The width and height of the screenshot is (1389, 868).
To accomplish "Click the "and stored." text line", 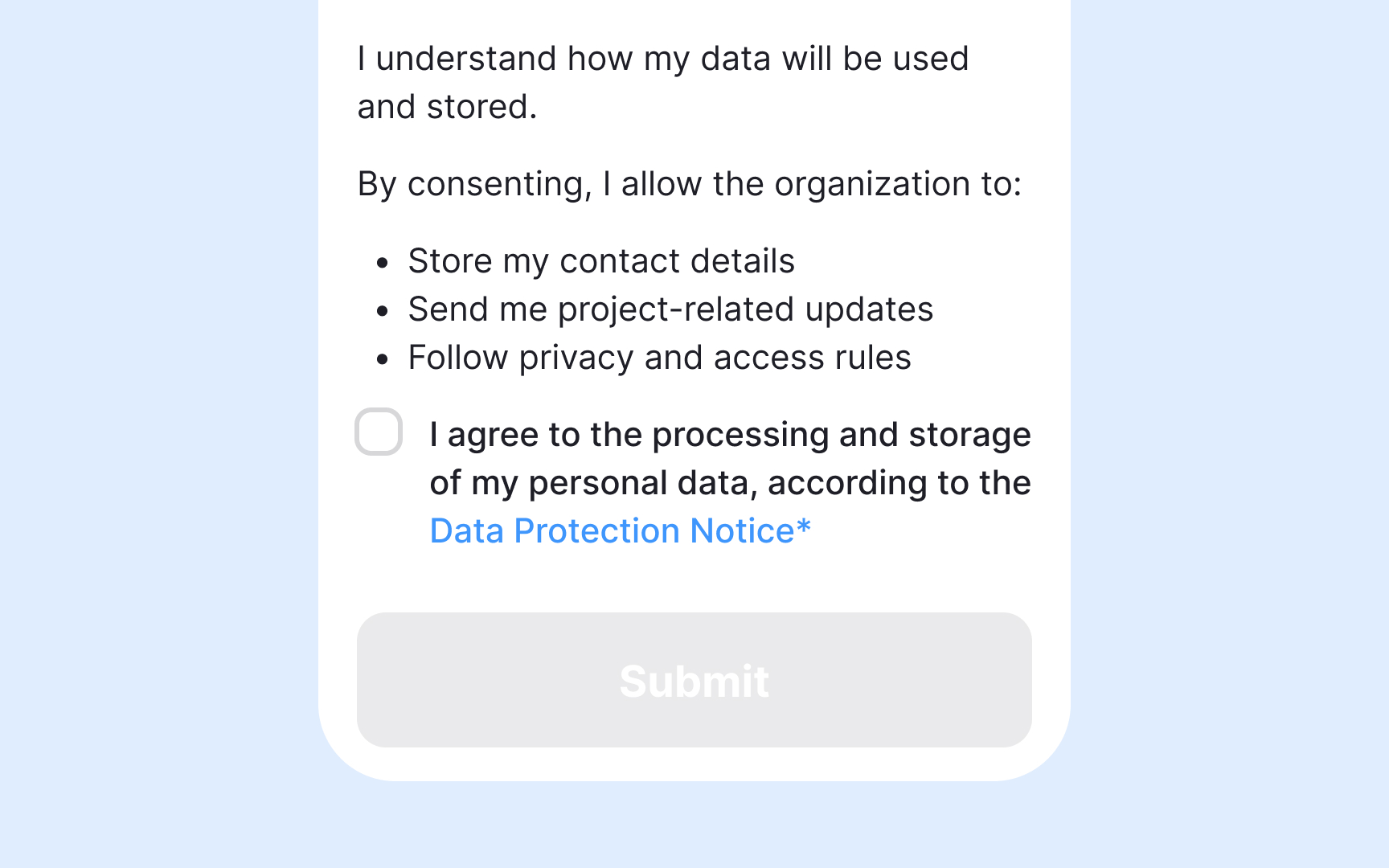I will [447, 107].
